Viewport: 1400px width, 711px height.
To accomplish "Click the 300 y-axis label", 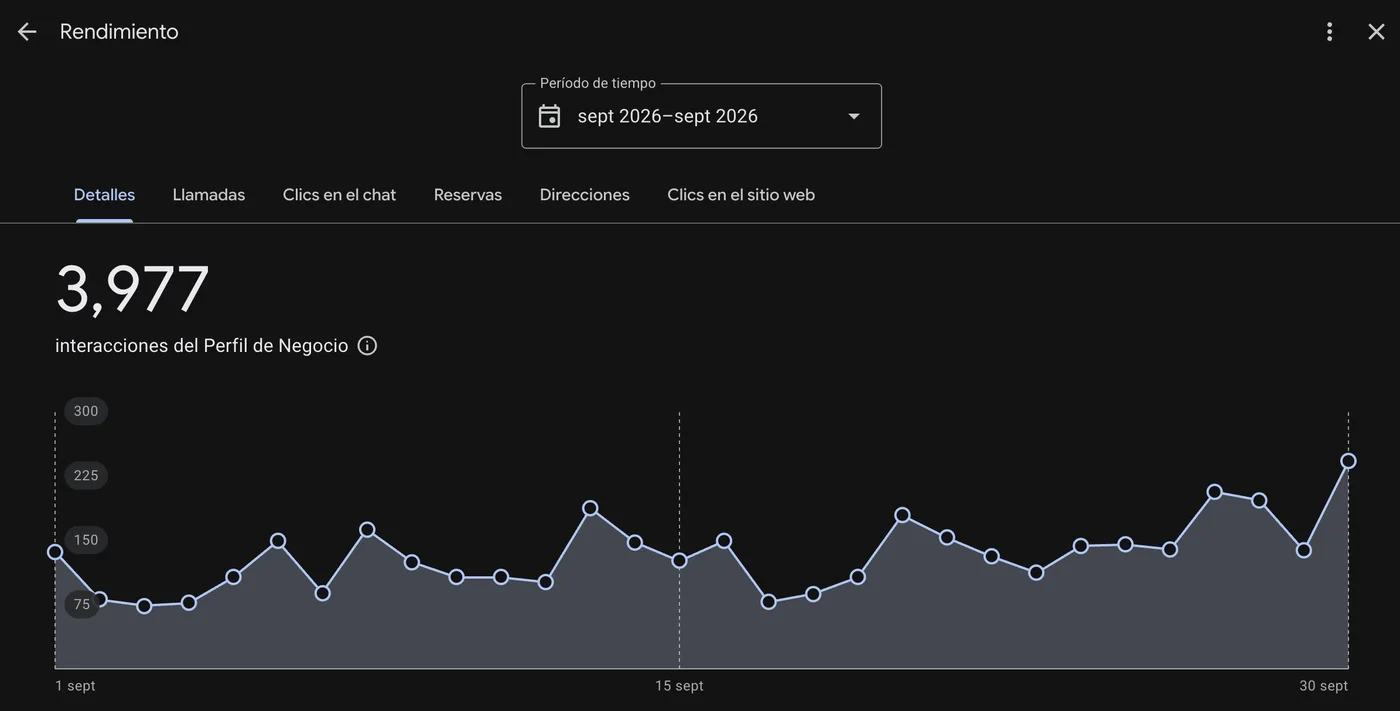I will (x=86, y=411).
